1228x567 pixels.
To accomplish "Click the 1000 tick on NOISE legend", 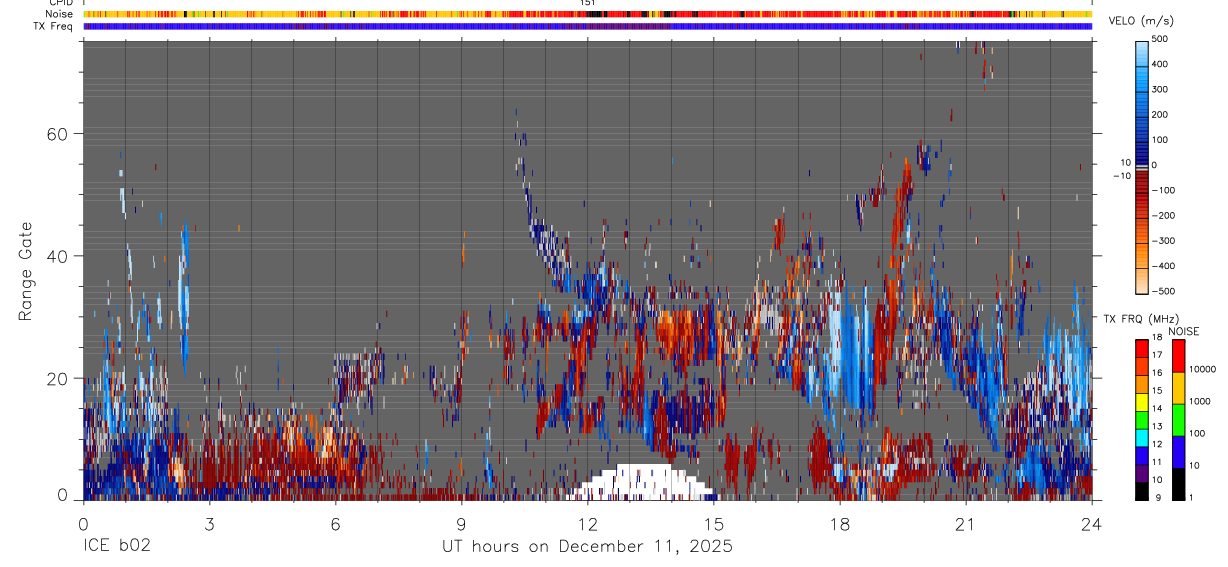I will (1199, 401).
